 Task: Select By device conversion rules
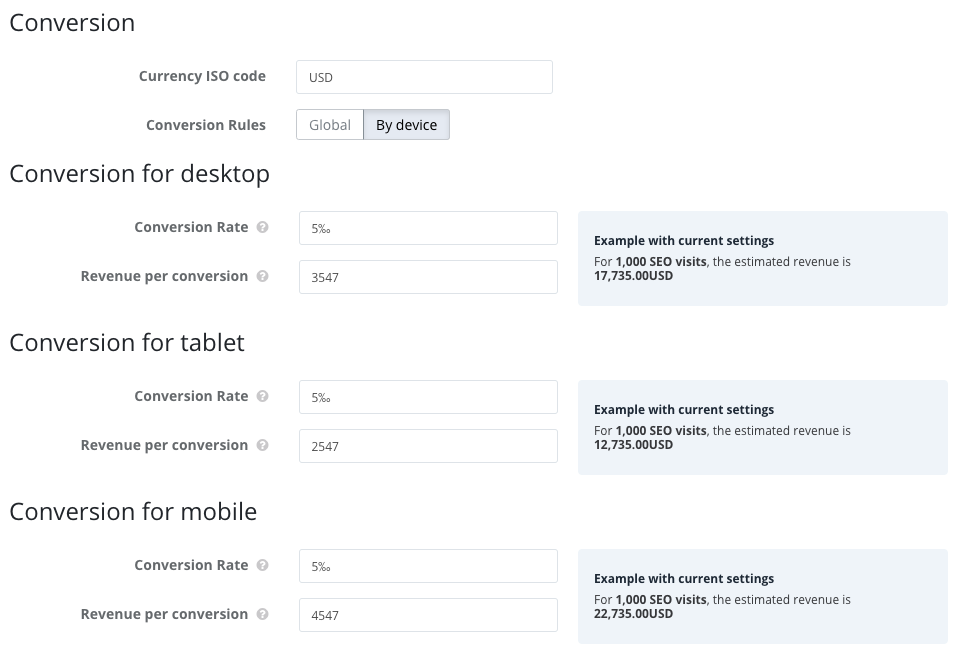point(406,125)
